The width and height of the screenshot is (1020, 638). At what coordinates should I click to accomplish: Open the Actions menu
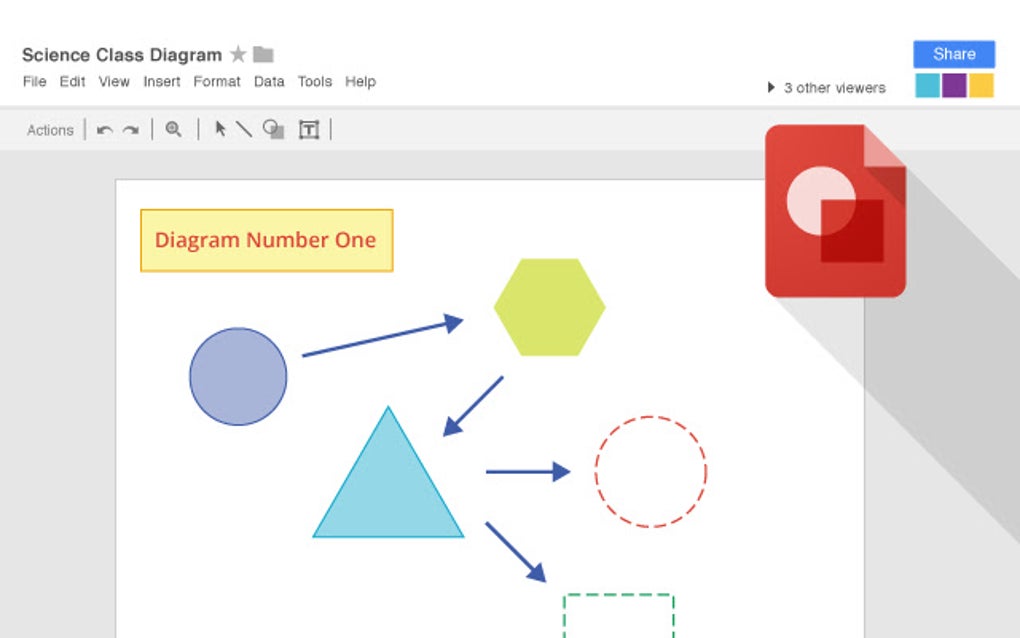click(49, 130)
